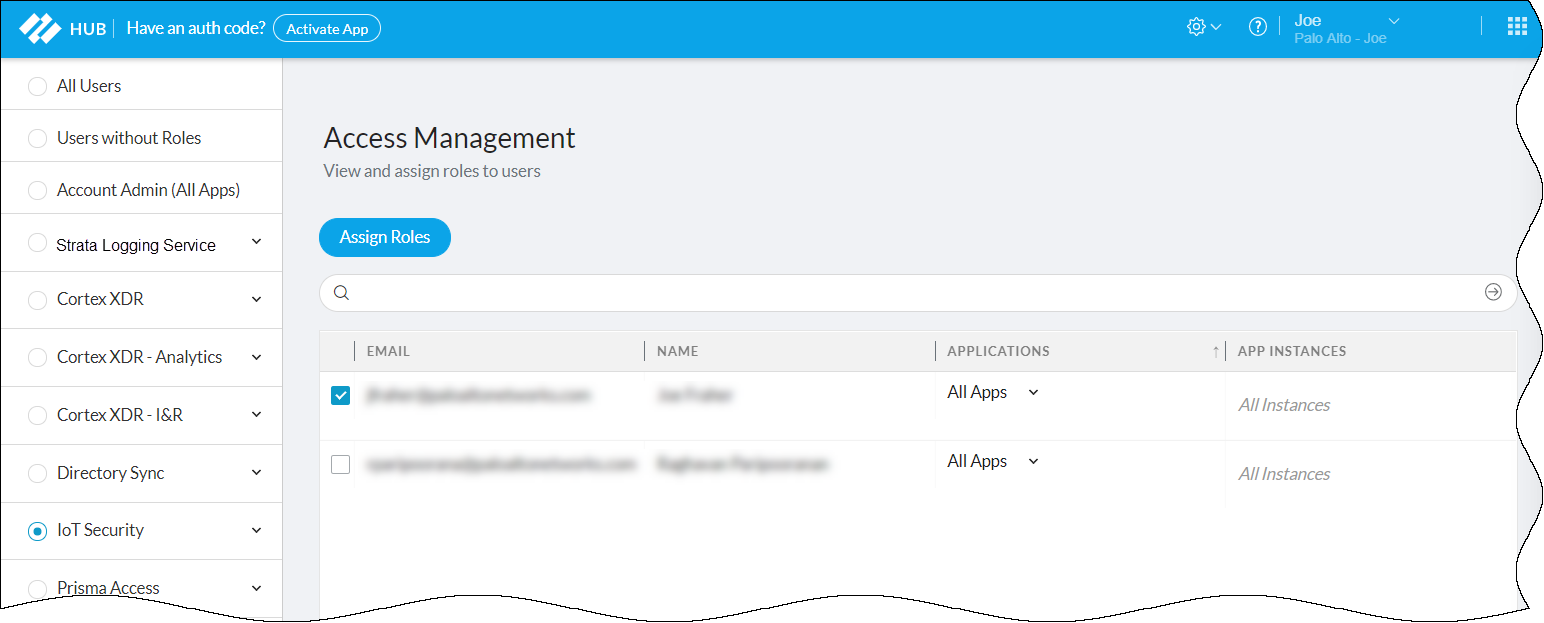Open All Apps dropdown in second row
1544x623 pixels.
993,461
